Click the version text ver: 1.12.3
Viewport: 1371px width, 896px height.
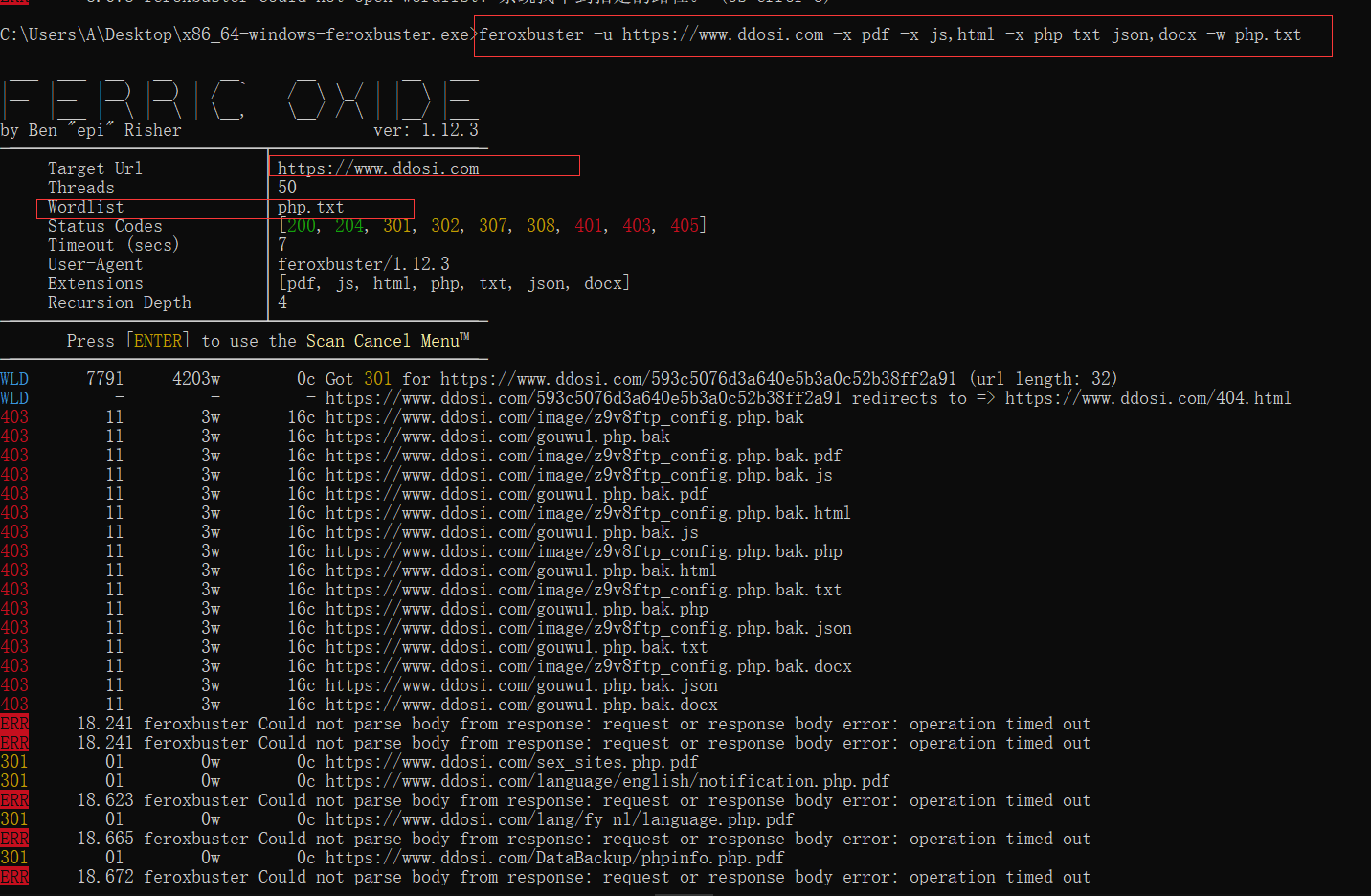[x=425, y=130]
